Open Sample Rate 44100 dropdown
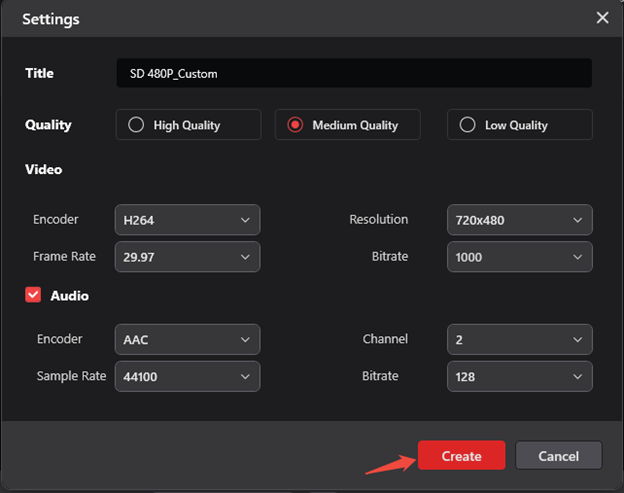This screenshot has width=624, height=493. pyautogui.click(x=187, y=376)
